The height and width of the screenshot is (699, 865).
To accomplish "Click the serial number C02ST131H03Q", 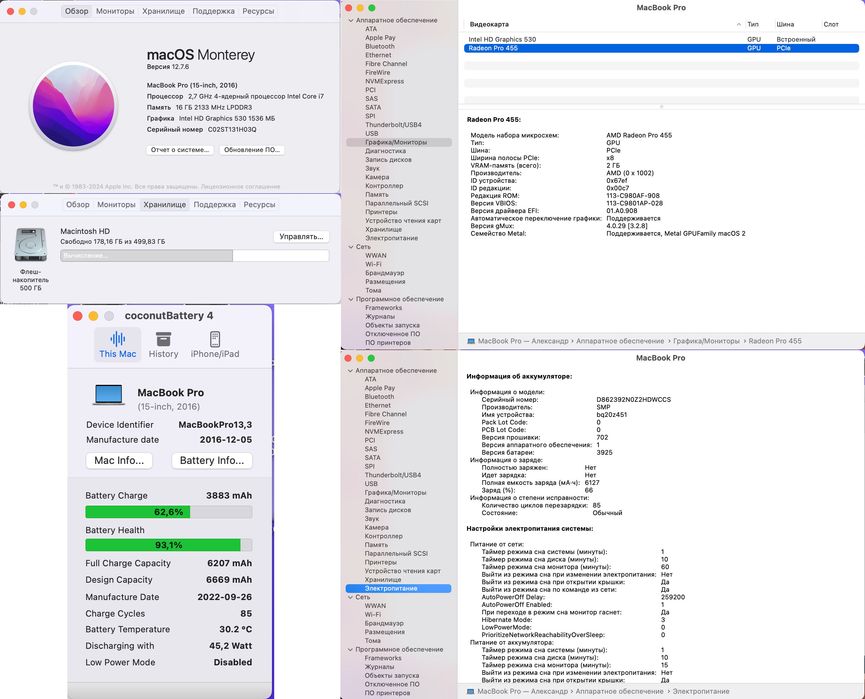I will 232,130.
